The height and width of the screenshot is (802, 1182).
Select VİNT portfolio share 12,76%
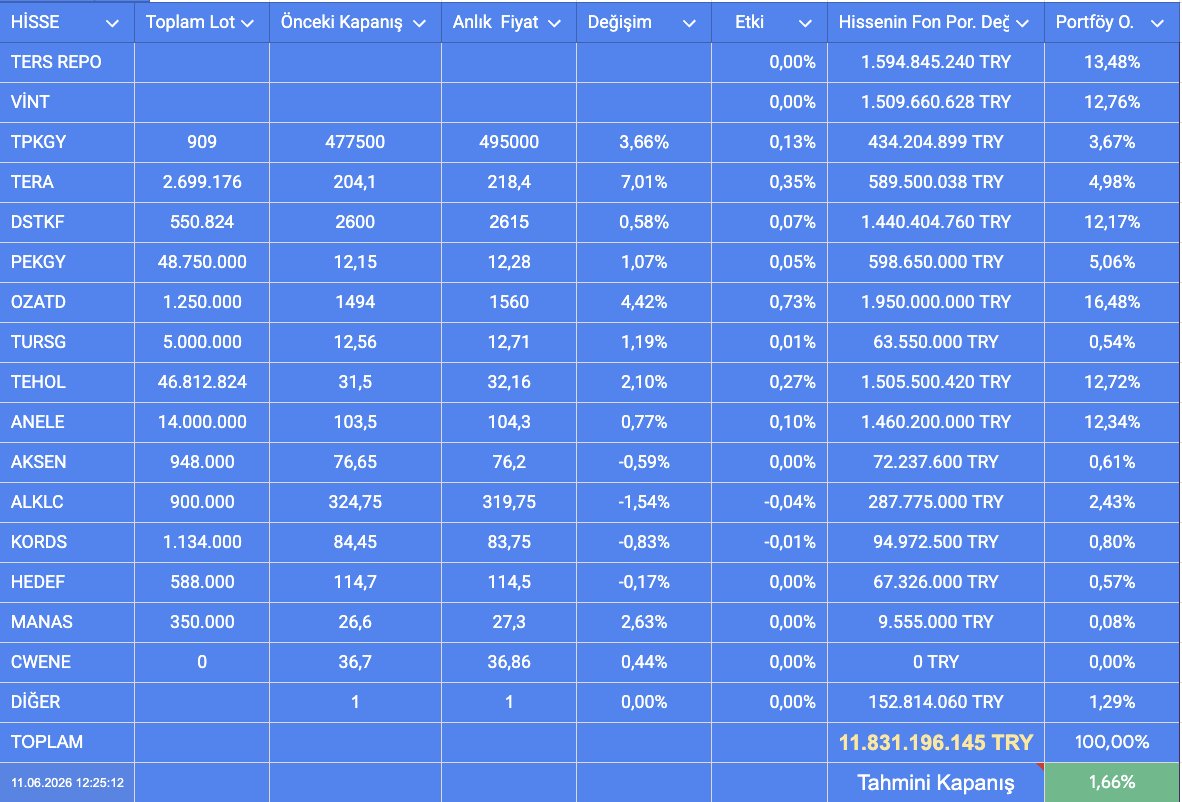[x=1112, y=102]
